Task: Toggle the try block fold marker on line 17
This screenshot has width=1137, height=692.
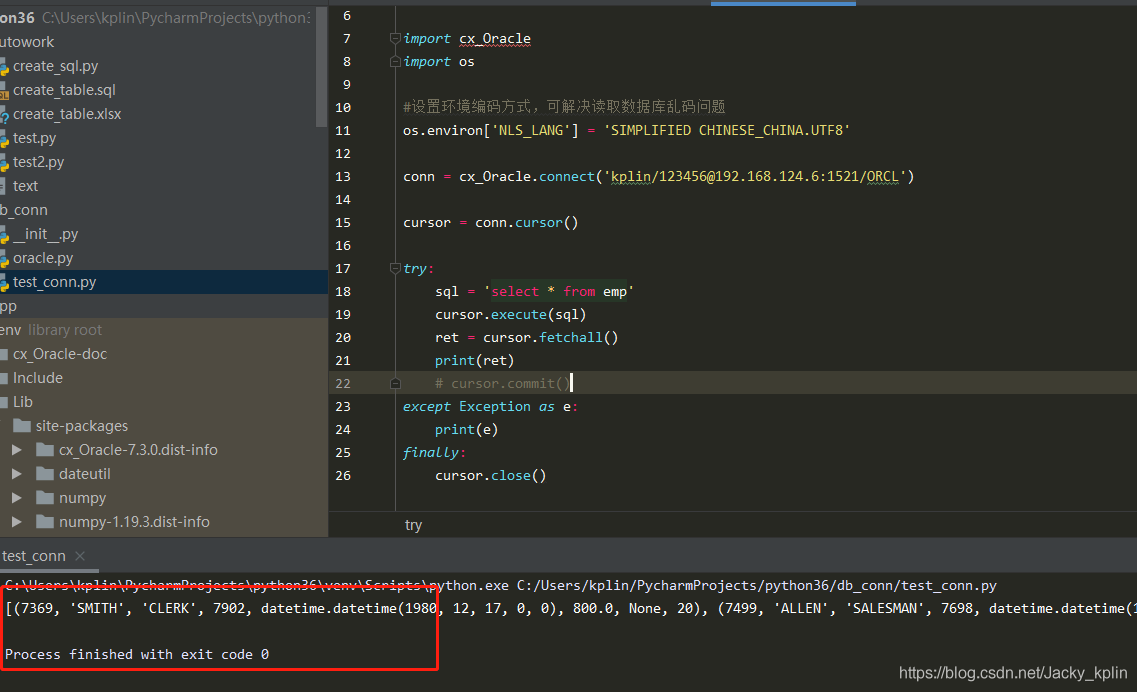Action: 395,269
